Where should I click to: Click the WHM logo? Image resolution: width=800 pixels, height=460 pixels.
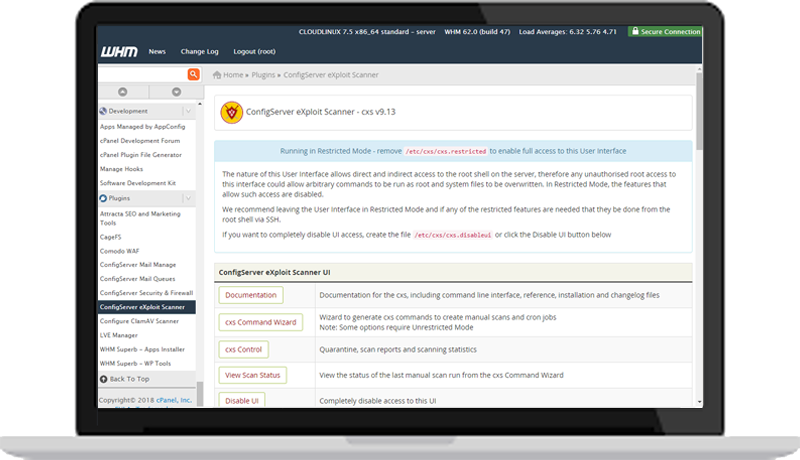point(119,52)
